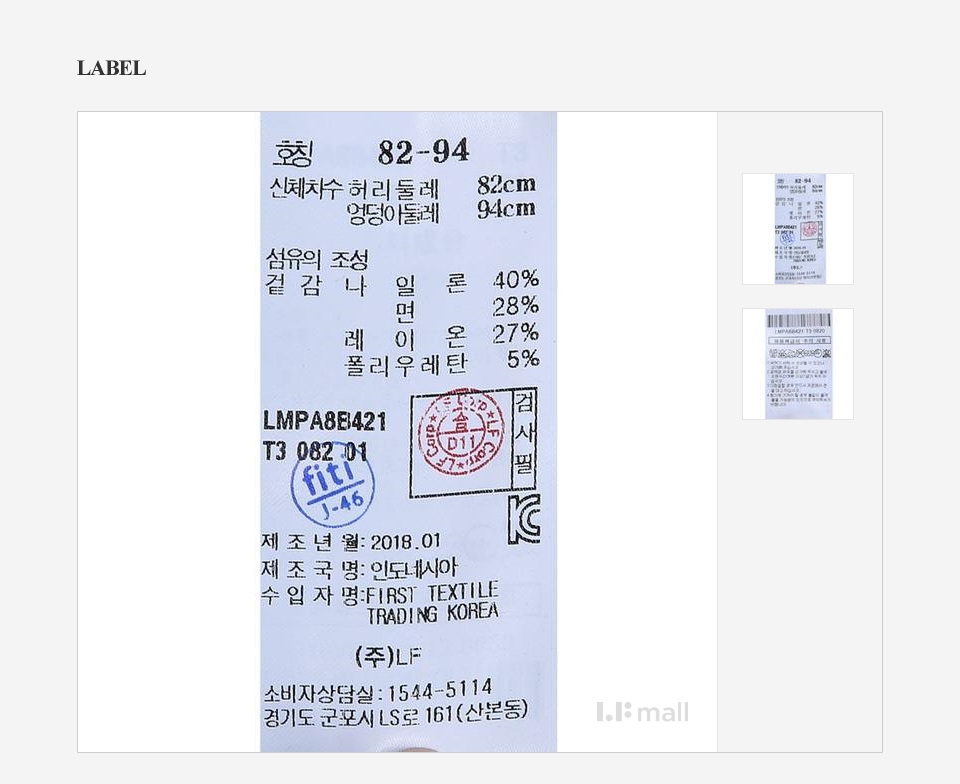
Task: Select the second thumbnail showing the barcode
Action: point(798,364)
